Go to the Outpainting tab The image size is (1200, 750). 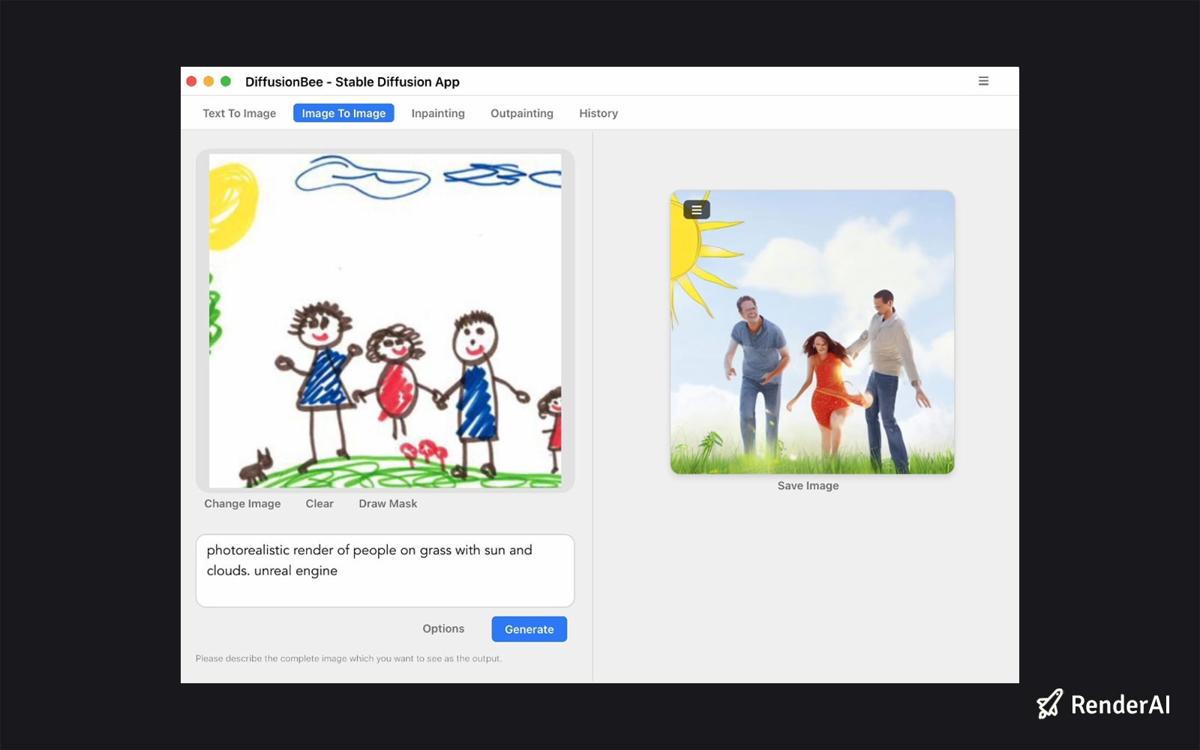(x=521, y=113)
